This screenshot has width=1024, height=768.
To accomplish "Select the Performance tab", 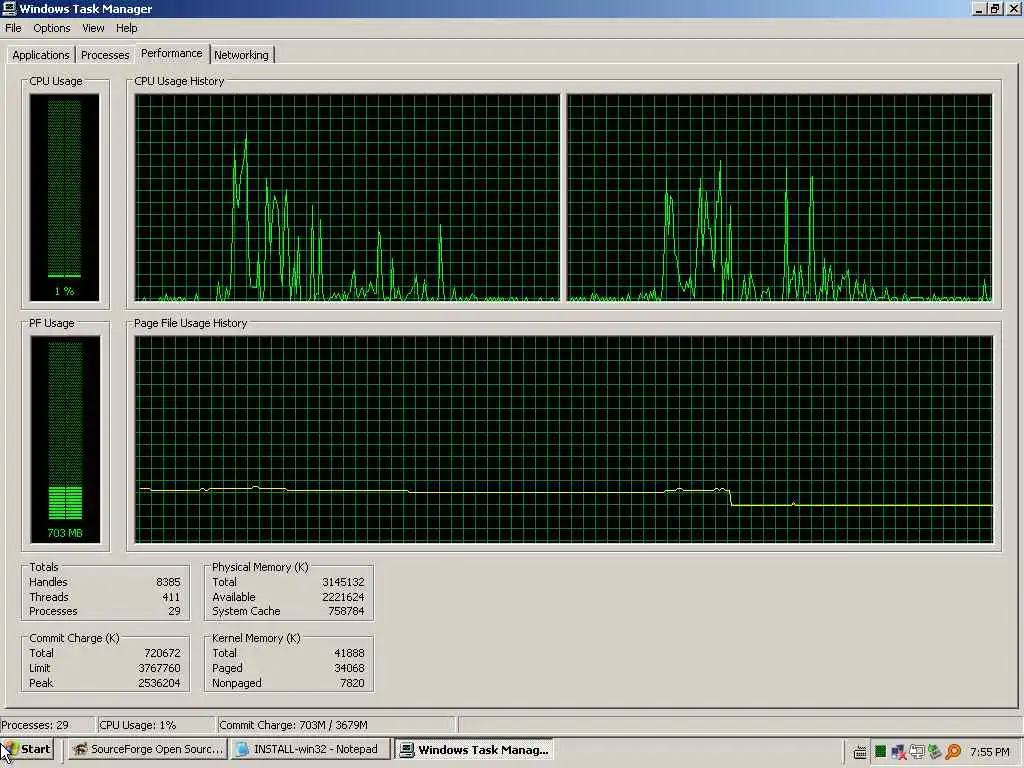I will 172,53.
